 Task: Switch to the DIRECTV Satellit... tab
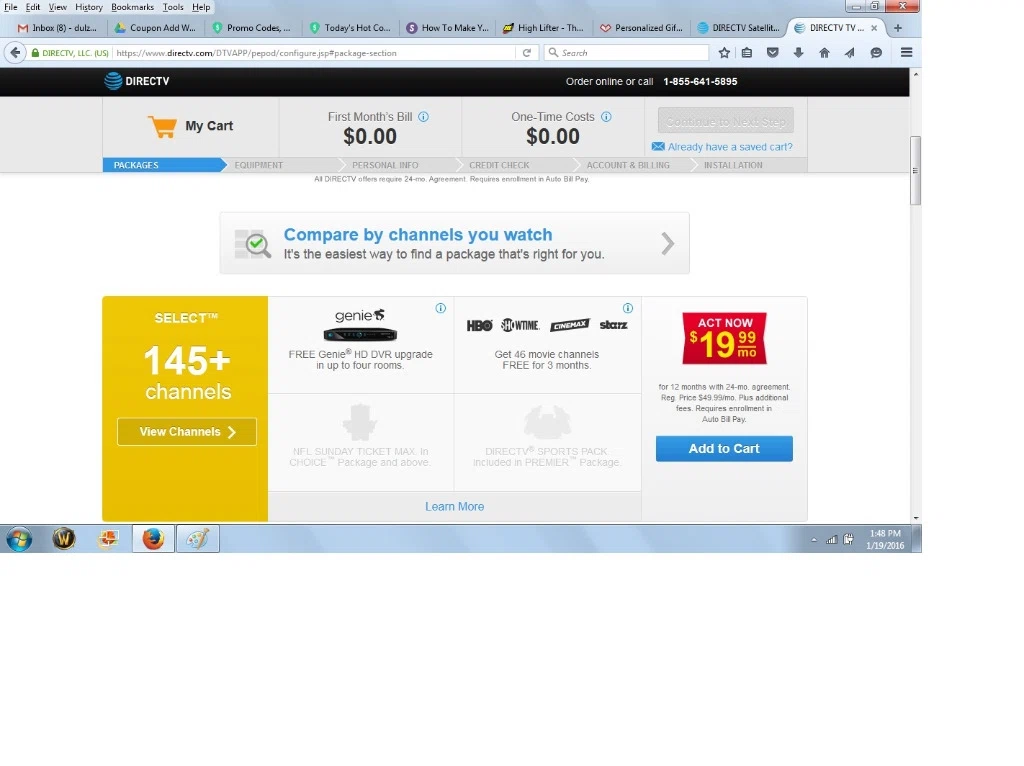pos(739,28)
